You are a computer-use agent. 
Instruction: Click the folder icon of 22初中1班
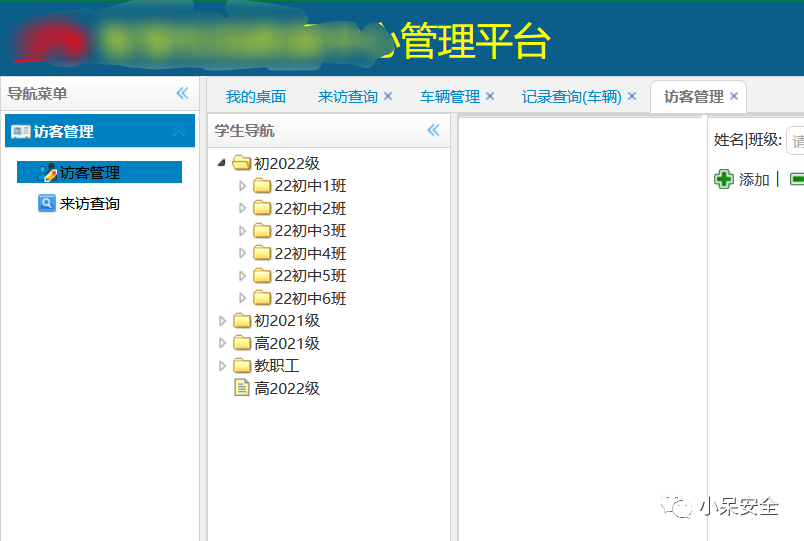click(x=262, y=186)
